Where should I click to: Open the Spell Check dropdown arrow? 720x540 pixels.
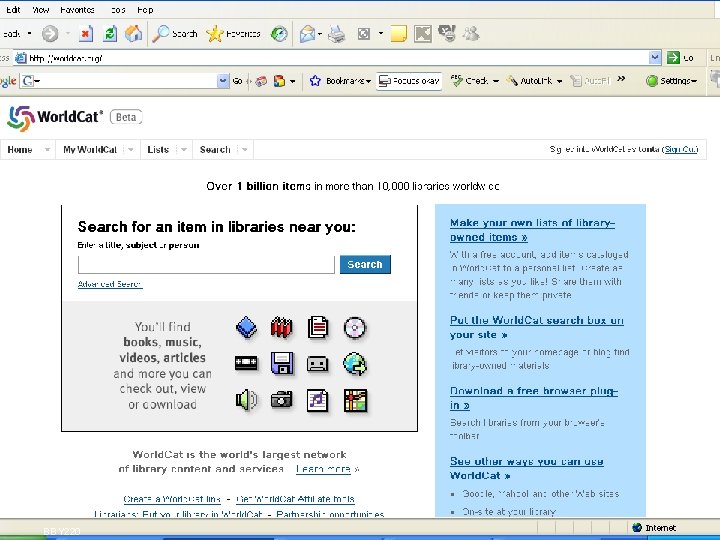click(x=496, y=81)
